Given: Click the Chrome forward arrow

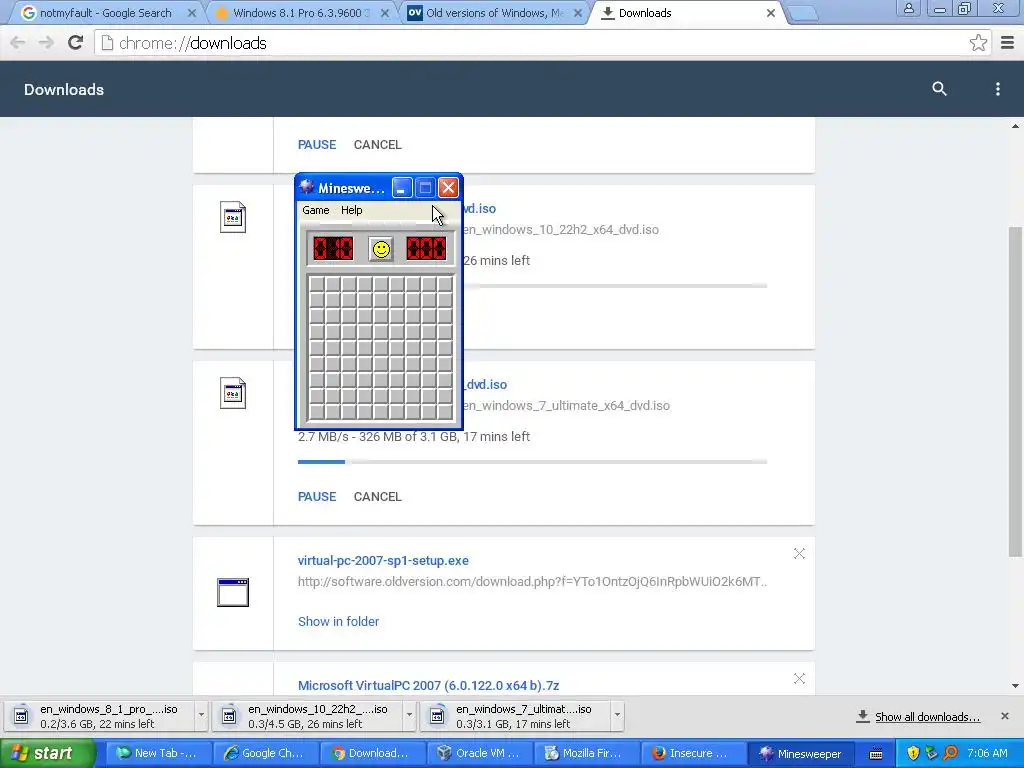Looking at the screenshot, I should 46,43.
